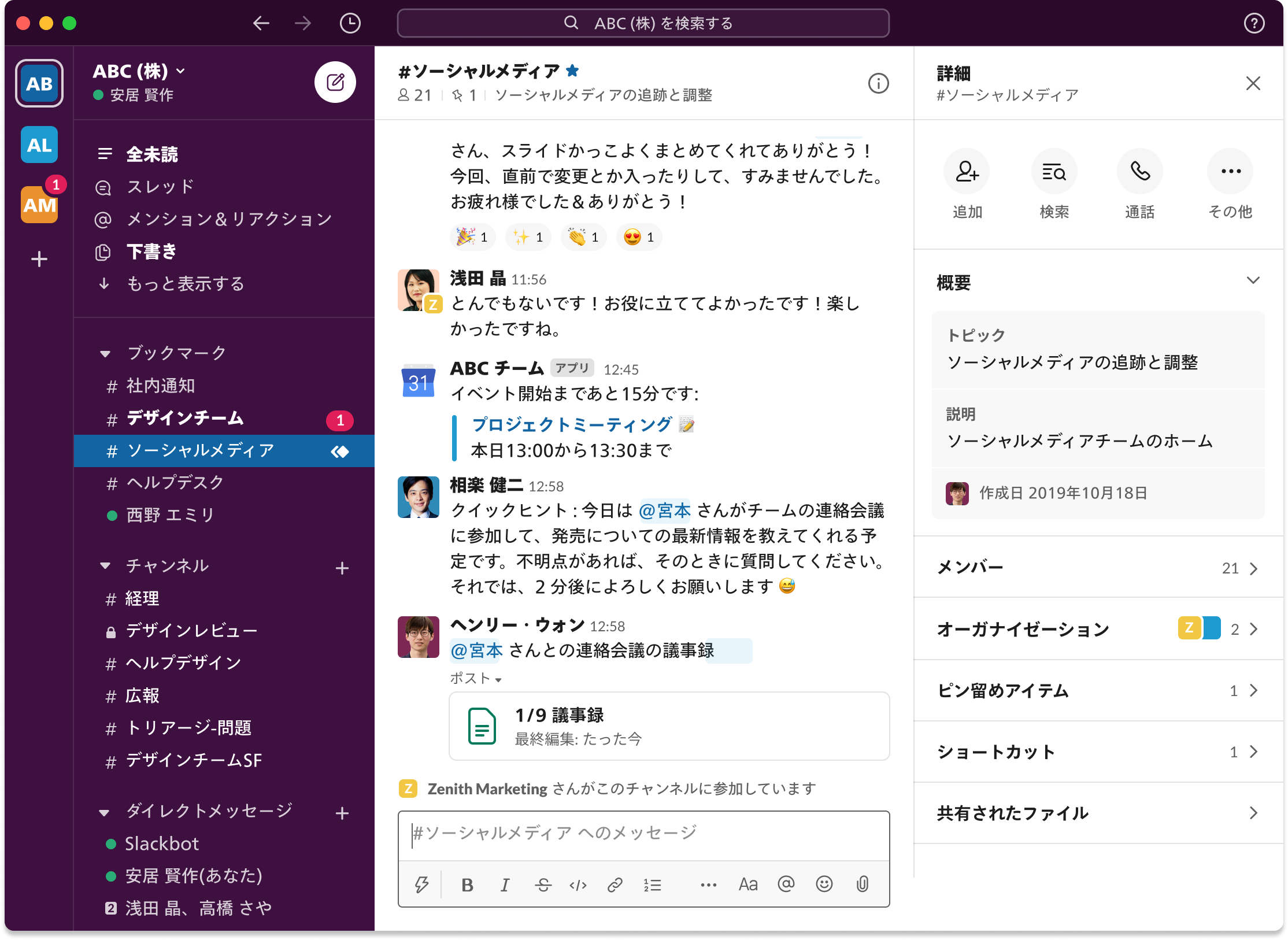The image size is (1288, 940).
Task: Click the @宮本 mention in 相楽 健二's message
Action: 665,510
